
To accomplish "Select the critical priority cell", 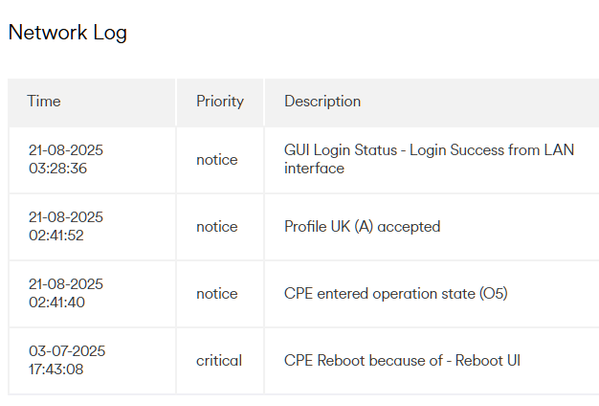I will pyautogui.click(x=219, y=361).
